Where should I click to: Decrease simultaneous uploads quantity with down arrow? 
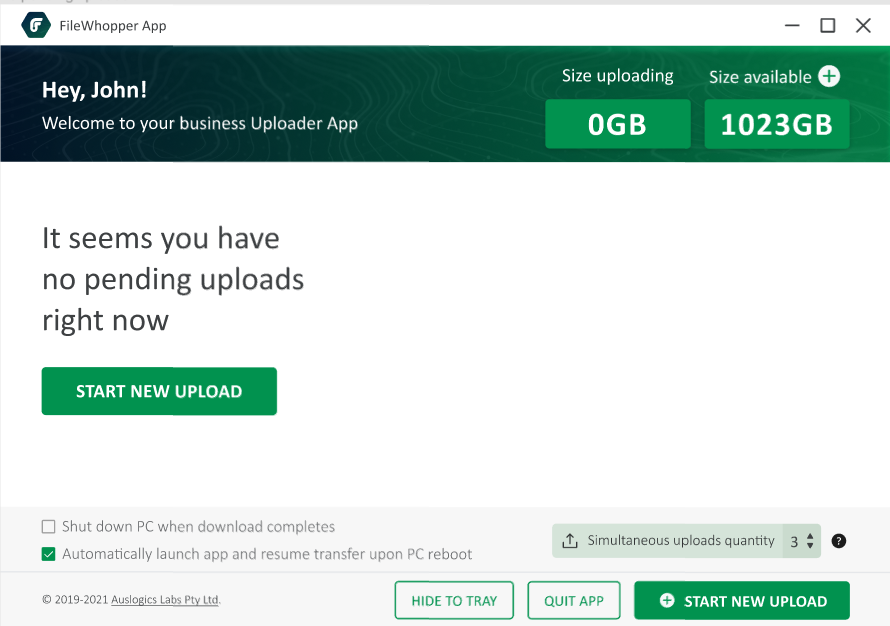[811, 546]
